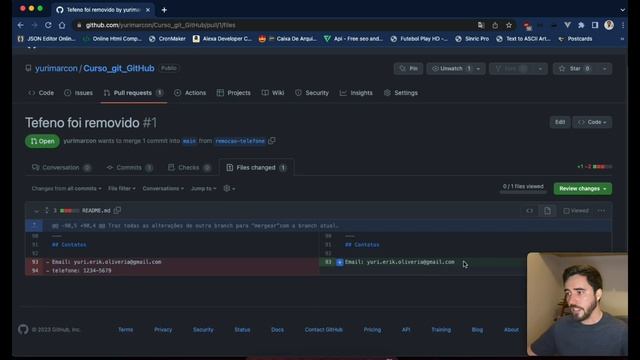Open the Security repository tab
The width and height of the screenshot is (640, 360).
tap(312, 93)
